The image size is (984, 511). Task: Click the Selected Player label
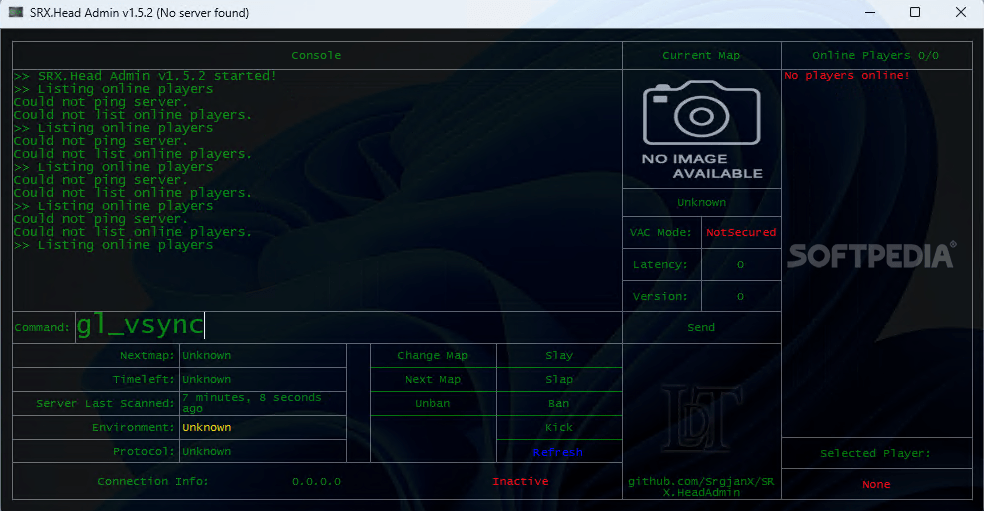point(875,453)
